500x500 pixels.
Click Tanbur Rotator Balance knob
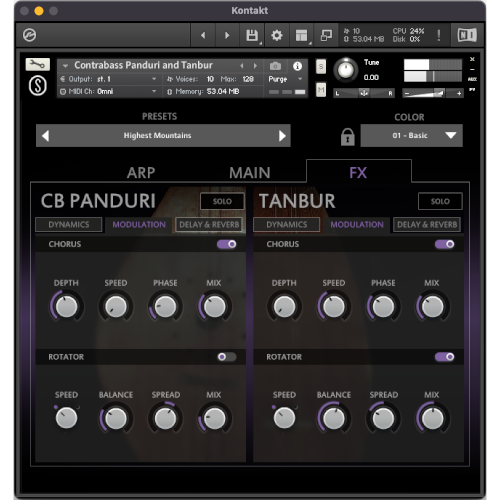[x=334, y=418]
